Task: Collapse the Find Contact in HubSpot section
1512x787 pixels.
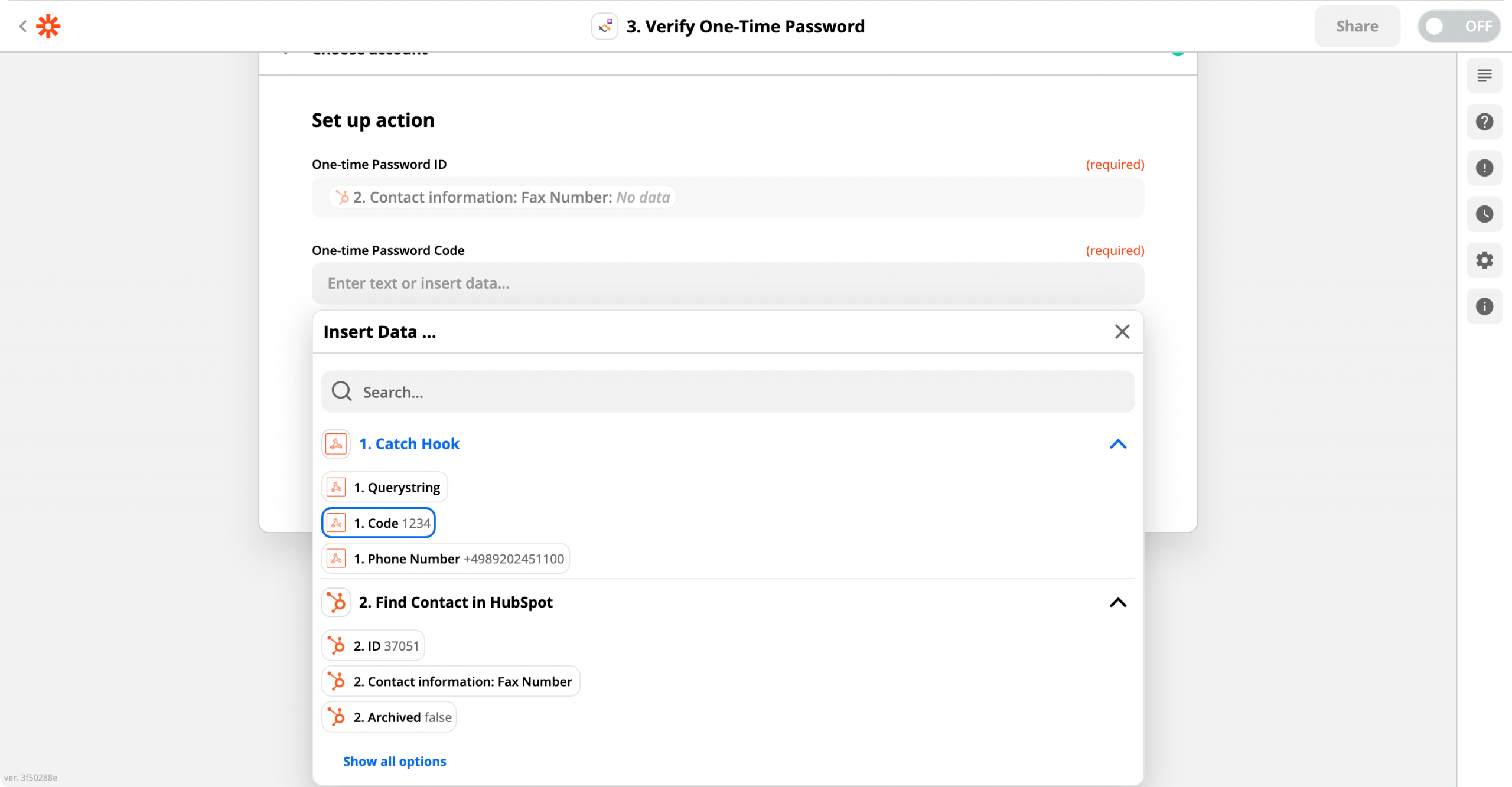Action: point(1118,602)
